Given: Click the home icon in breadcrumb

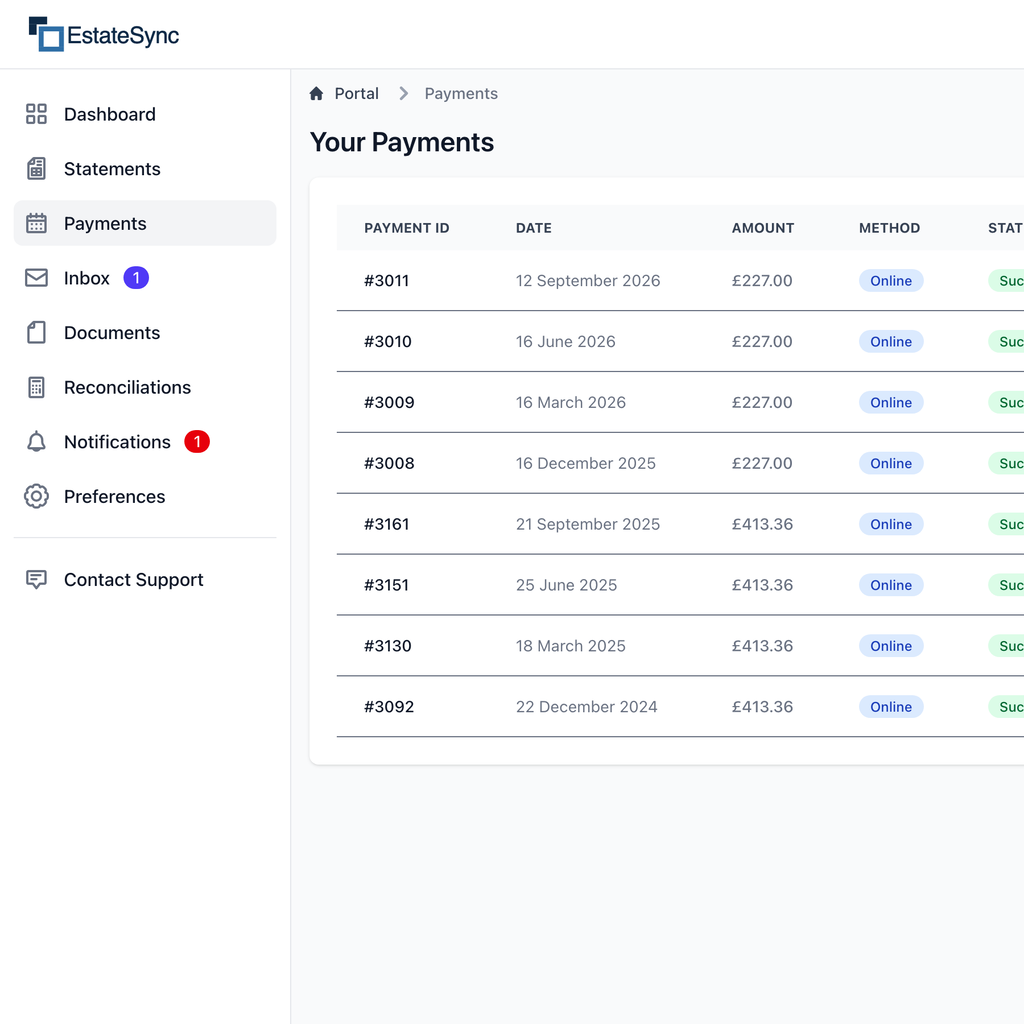Looking at the screenshot, I should [316, 93].
